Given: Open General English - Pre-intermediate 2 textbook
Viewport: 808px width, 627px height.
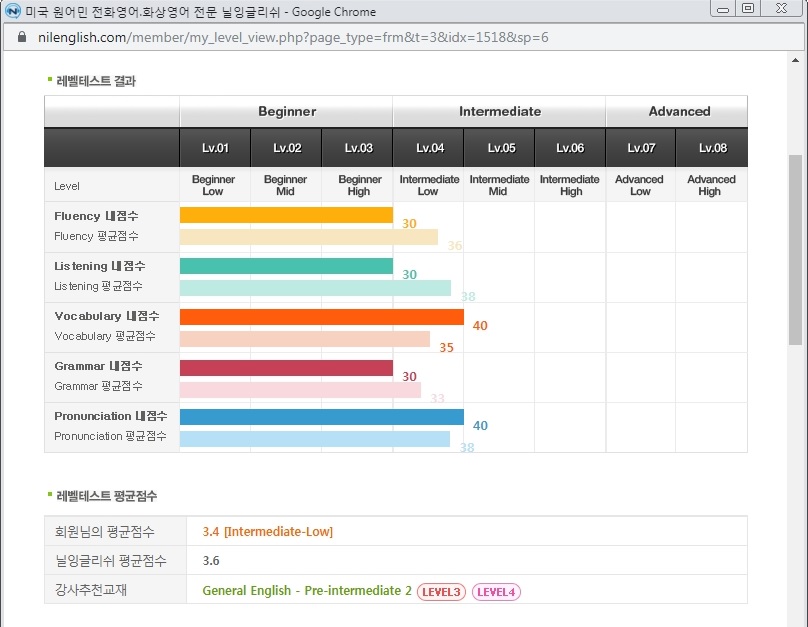Looking at the screenshot, I should coord(307,590).
